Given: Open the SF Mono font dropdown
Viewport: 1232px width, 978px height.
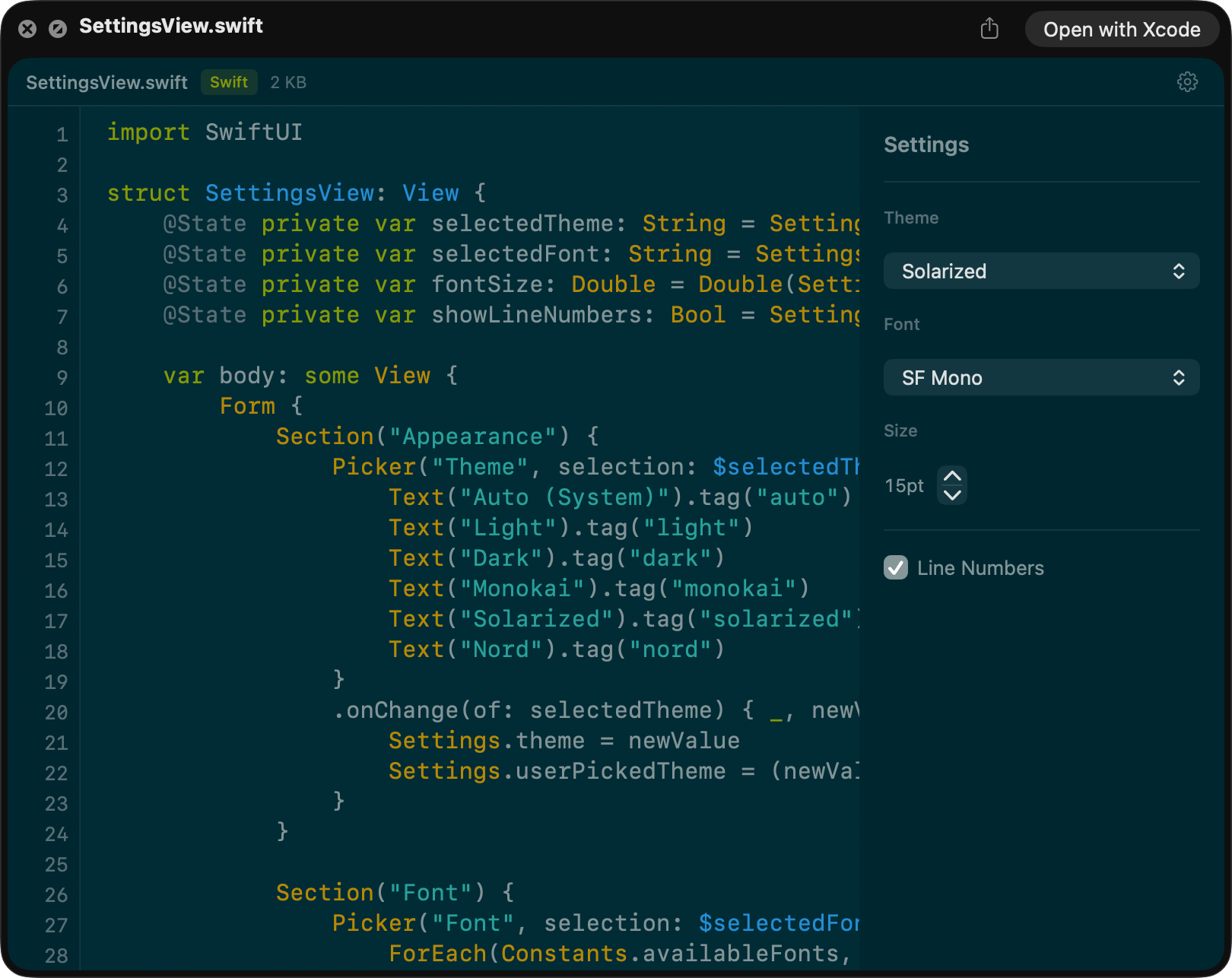Looking at the screenshot, I should pyautogui.click(x=1041, y=377).
